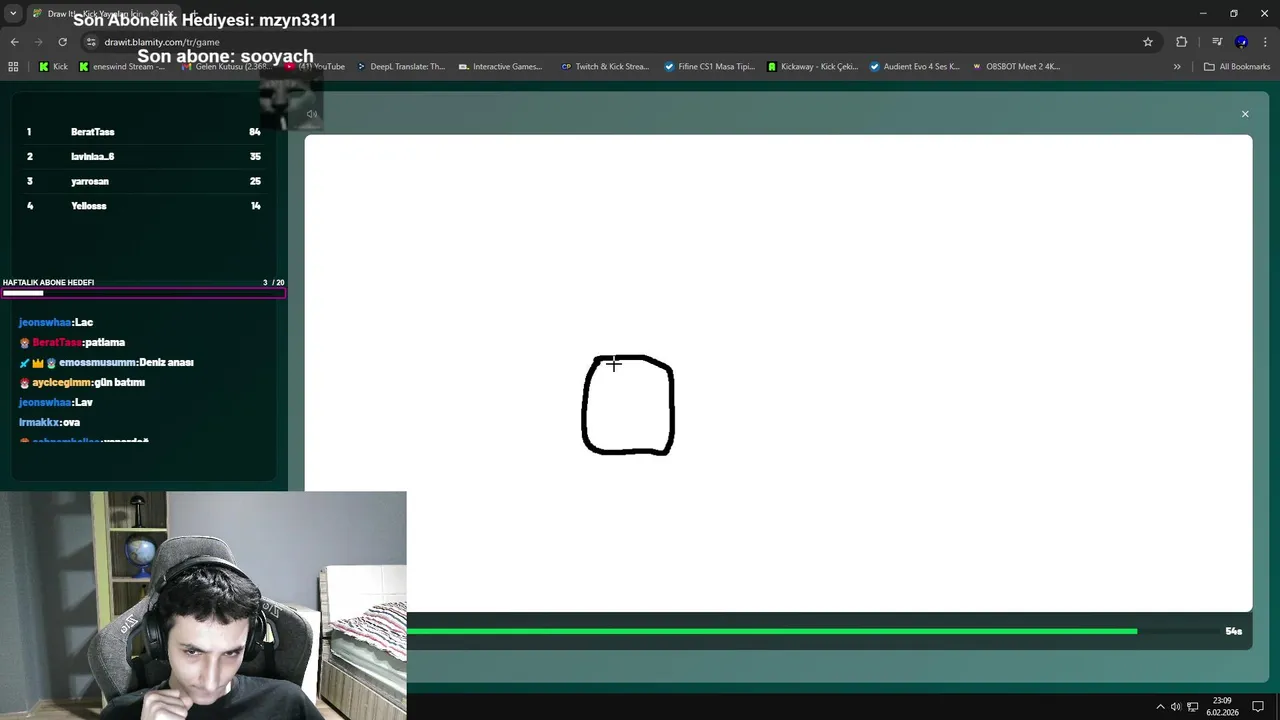This screenshot has height=720, width=1280.
Task: Open the network status tray icon
Action: (1192, 707)
